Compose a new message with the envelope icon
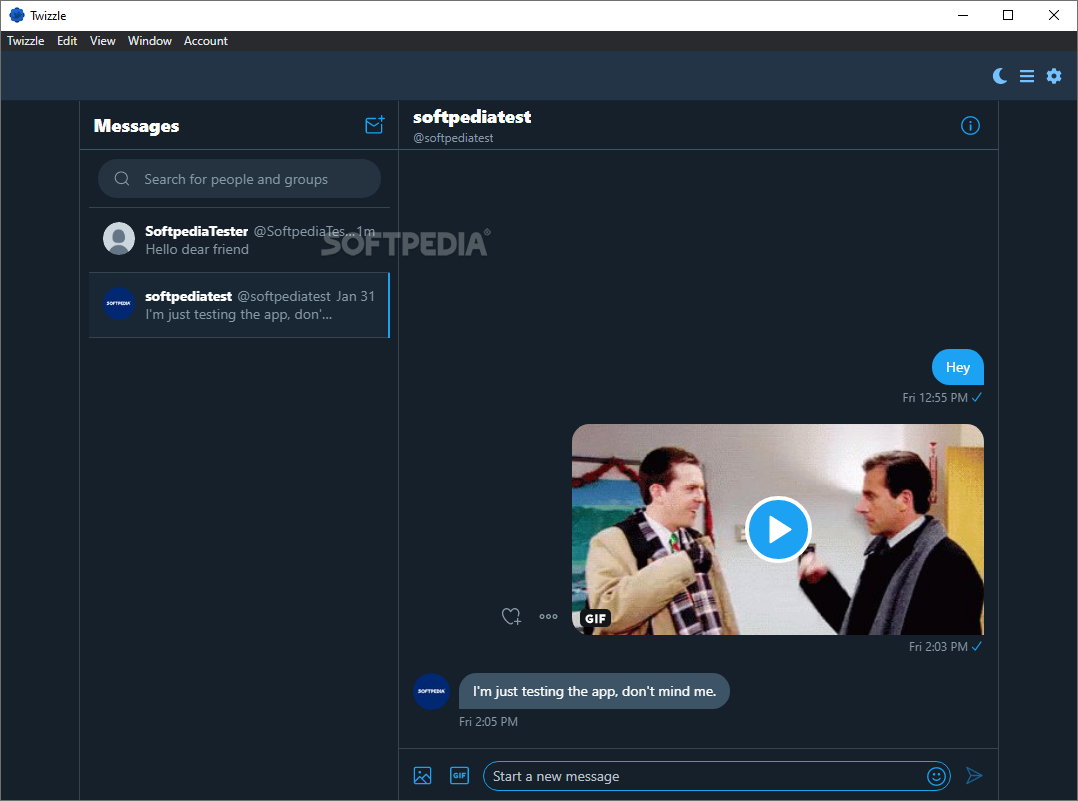Image resolution: width=1078 pixels, height=801 pixels. coord(375,124)
